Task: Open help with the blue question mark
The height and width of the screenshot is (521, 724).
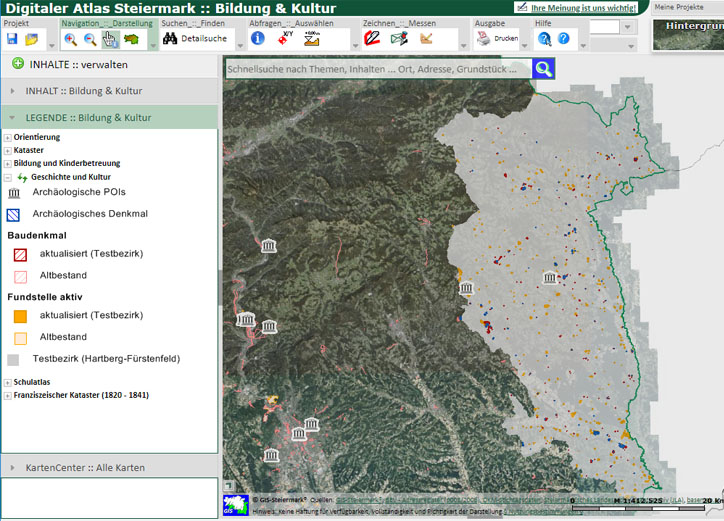Action: click(564, 38)
